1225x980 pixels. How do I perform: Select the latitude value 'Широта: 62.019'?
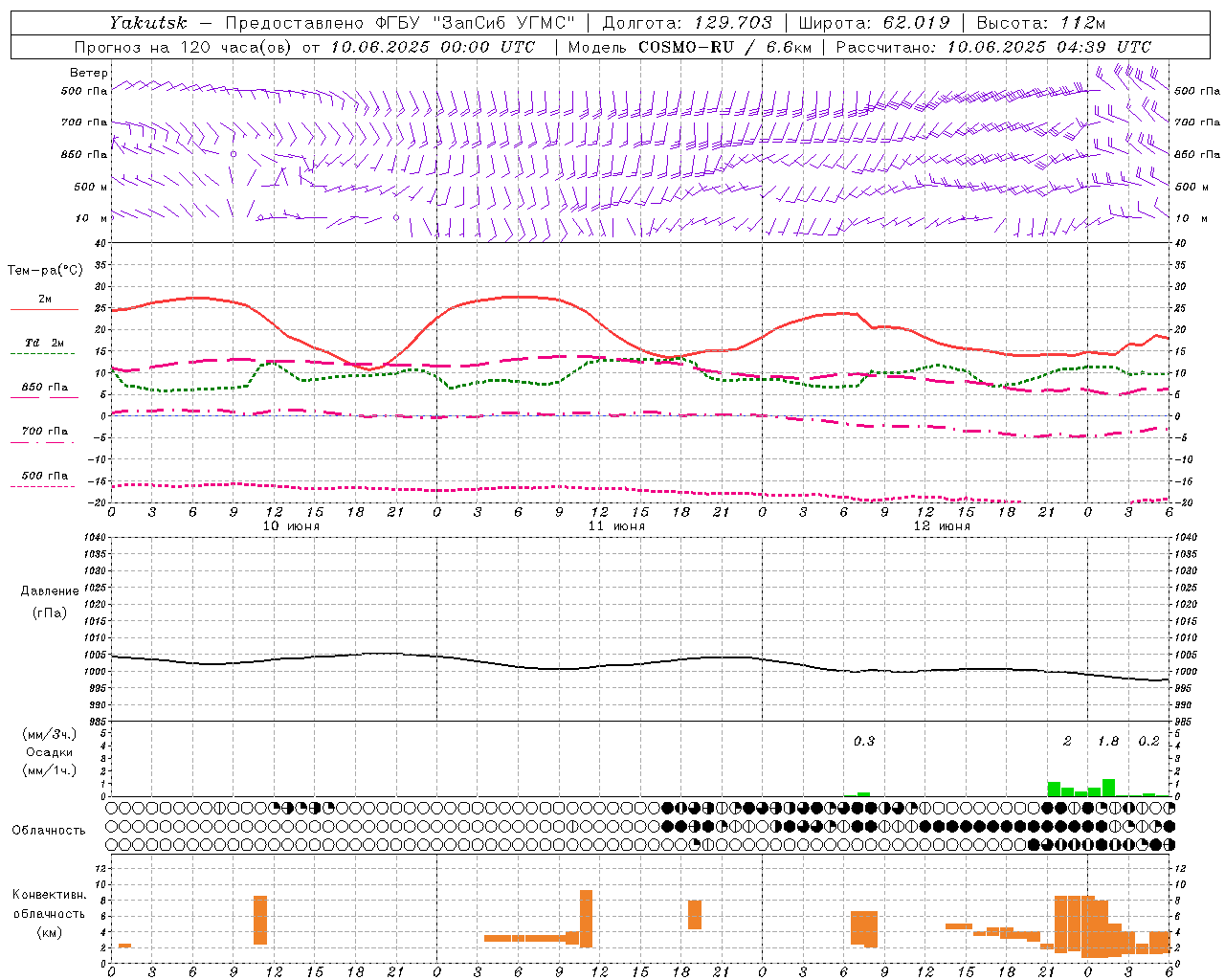click(x=874, y=23)
